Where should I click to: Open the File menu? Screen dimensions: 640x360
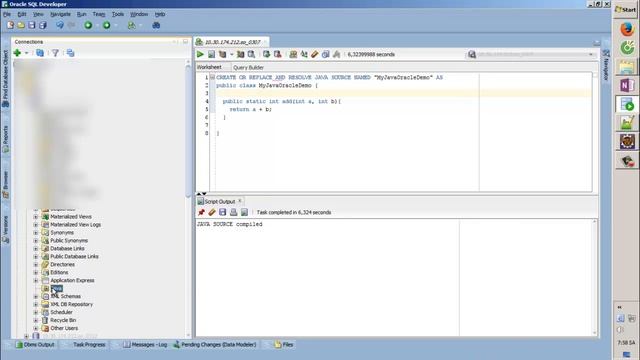click(x=7, y=14)
